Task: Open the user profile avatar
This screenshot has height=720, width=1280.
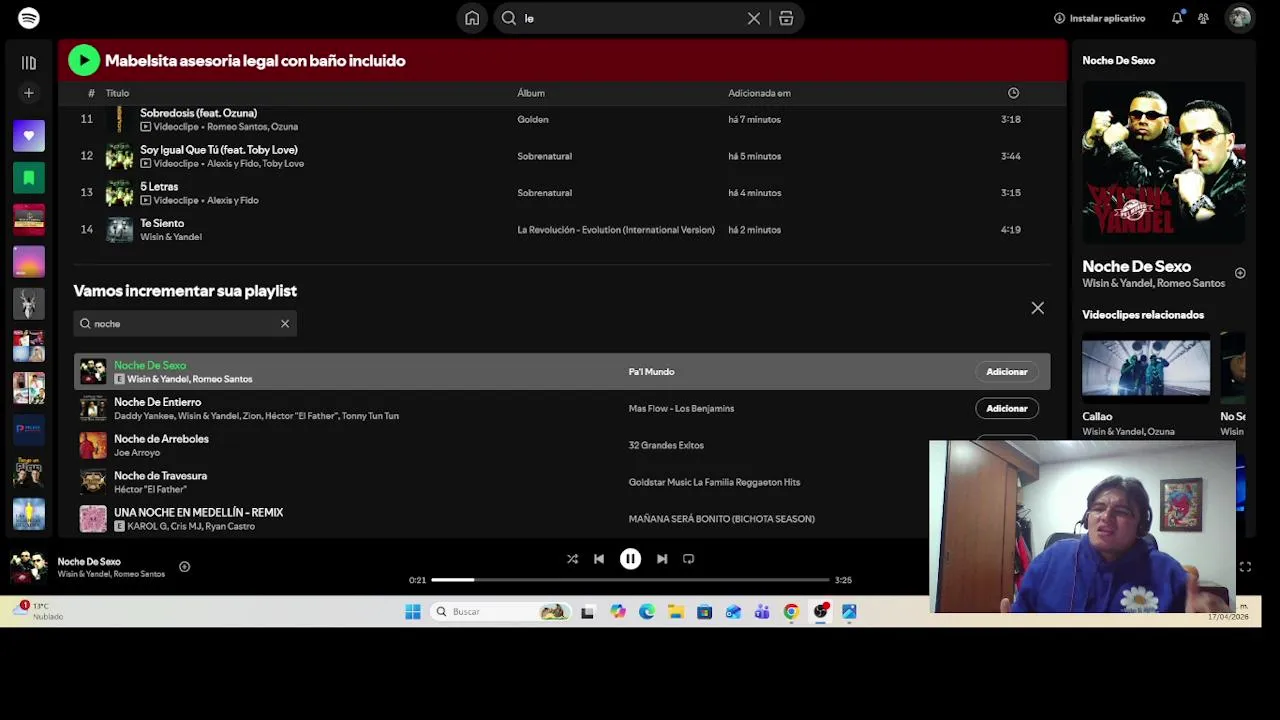Action: (x=1240, y=18)
